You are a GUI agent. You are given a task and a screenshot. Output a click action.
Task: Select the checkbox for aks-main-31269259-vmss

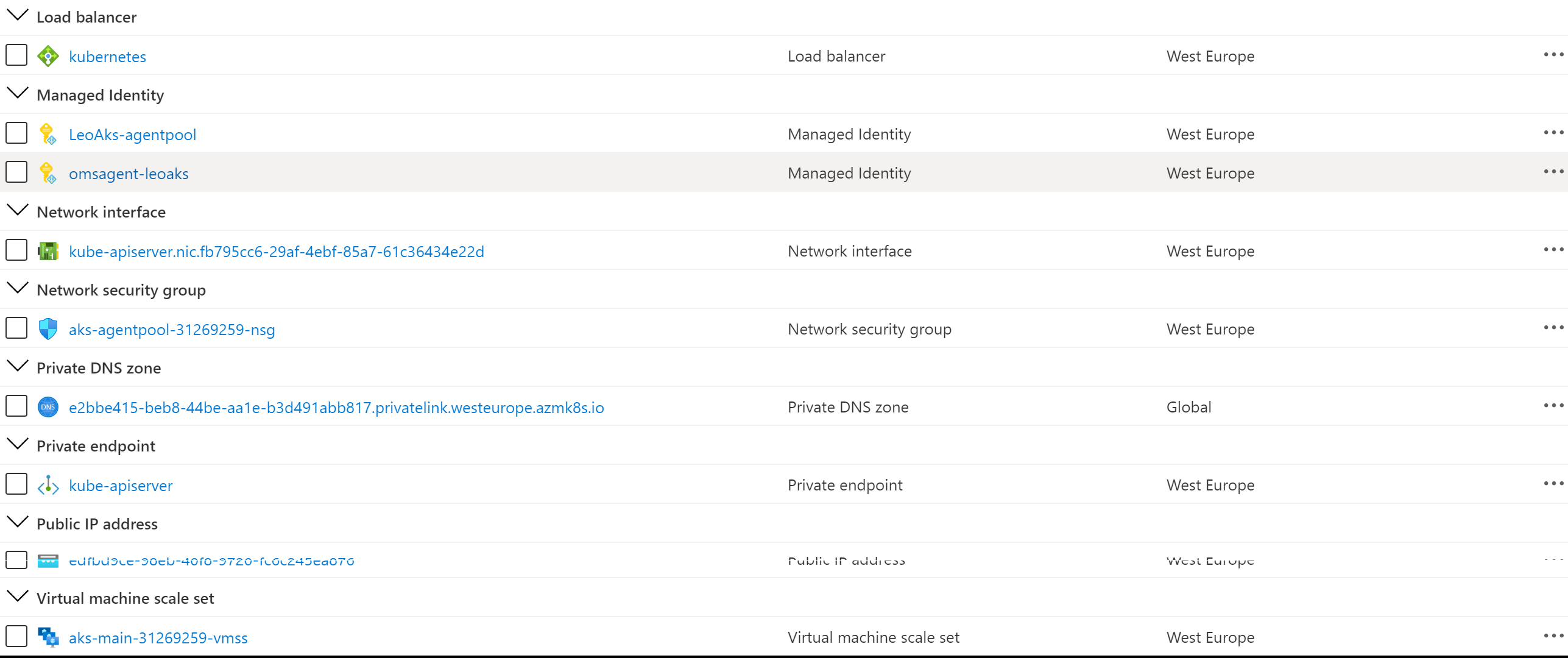pos(16,637)
